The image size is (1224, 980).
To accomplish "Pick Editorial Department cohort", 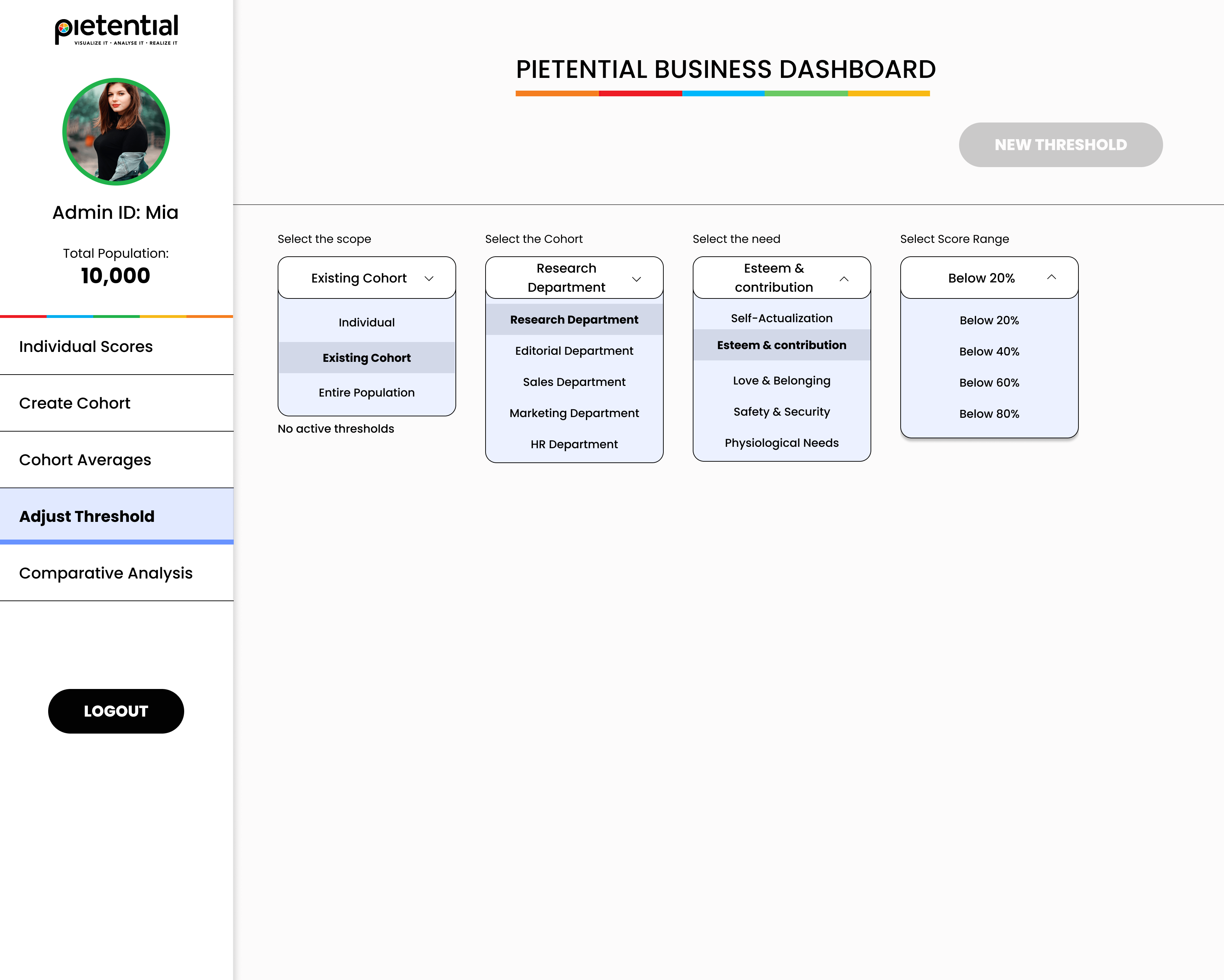I will [574, 351].
